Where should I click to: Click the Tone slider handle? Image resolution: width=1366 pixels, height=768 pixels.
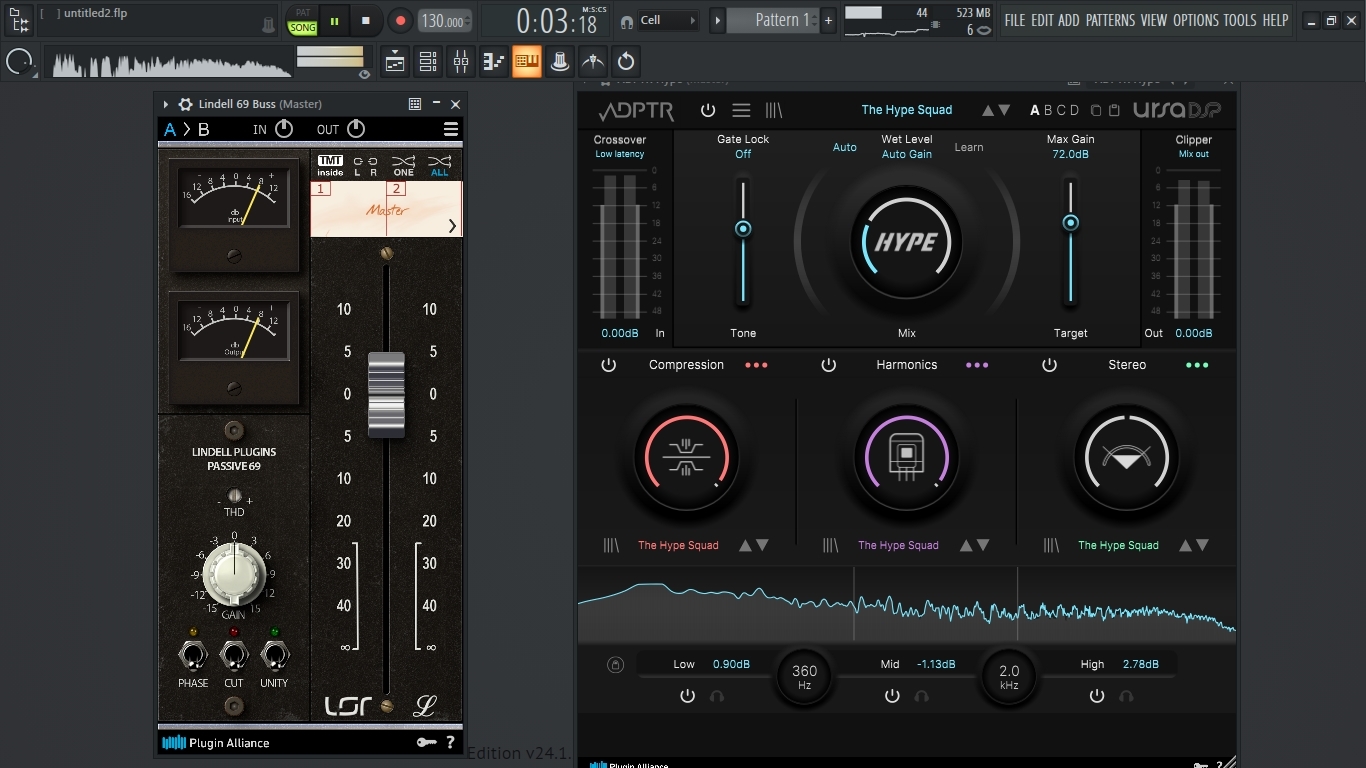point(743,228)
